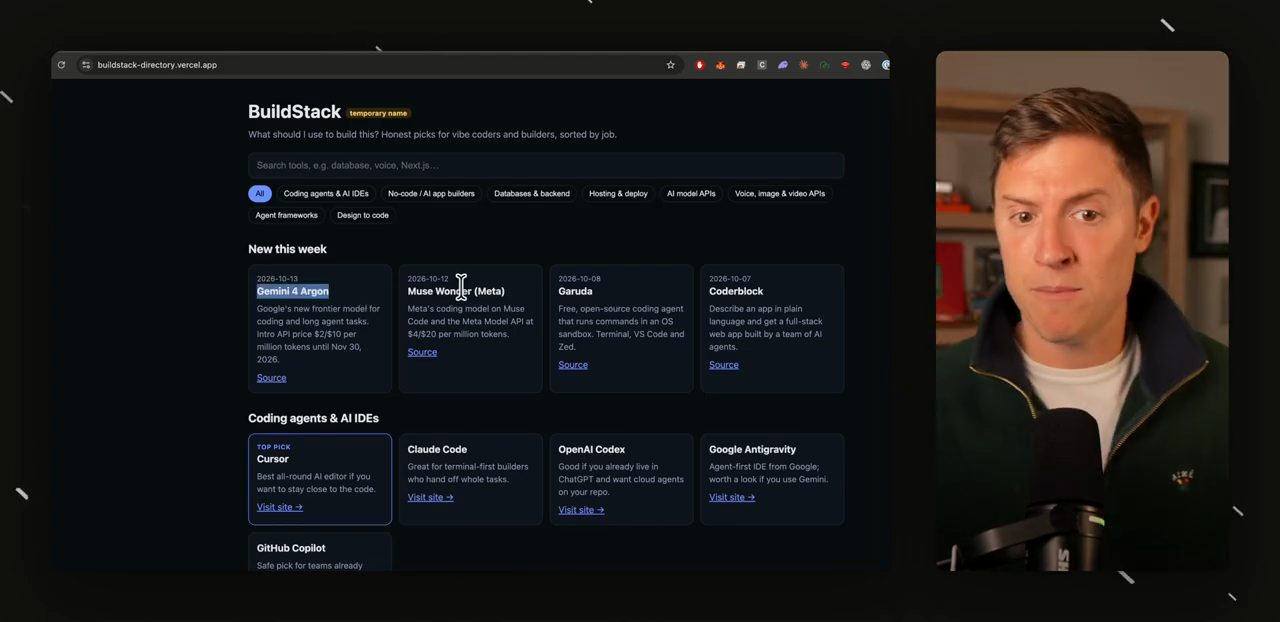The image size is (1280, 622).
Task: Click the date '2026-10-13' on Gemini card
Action: coord(277,279)
